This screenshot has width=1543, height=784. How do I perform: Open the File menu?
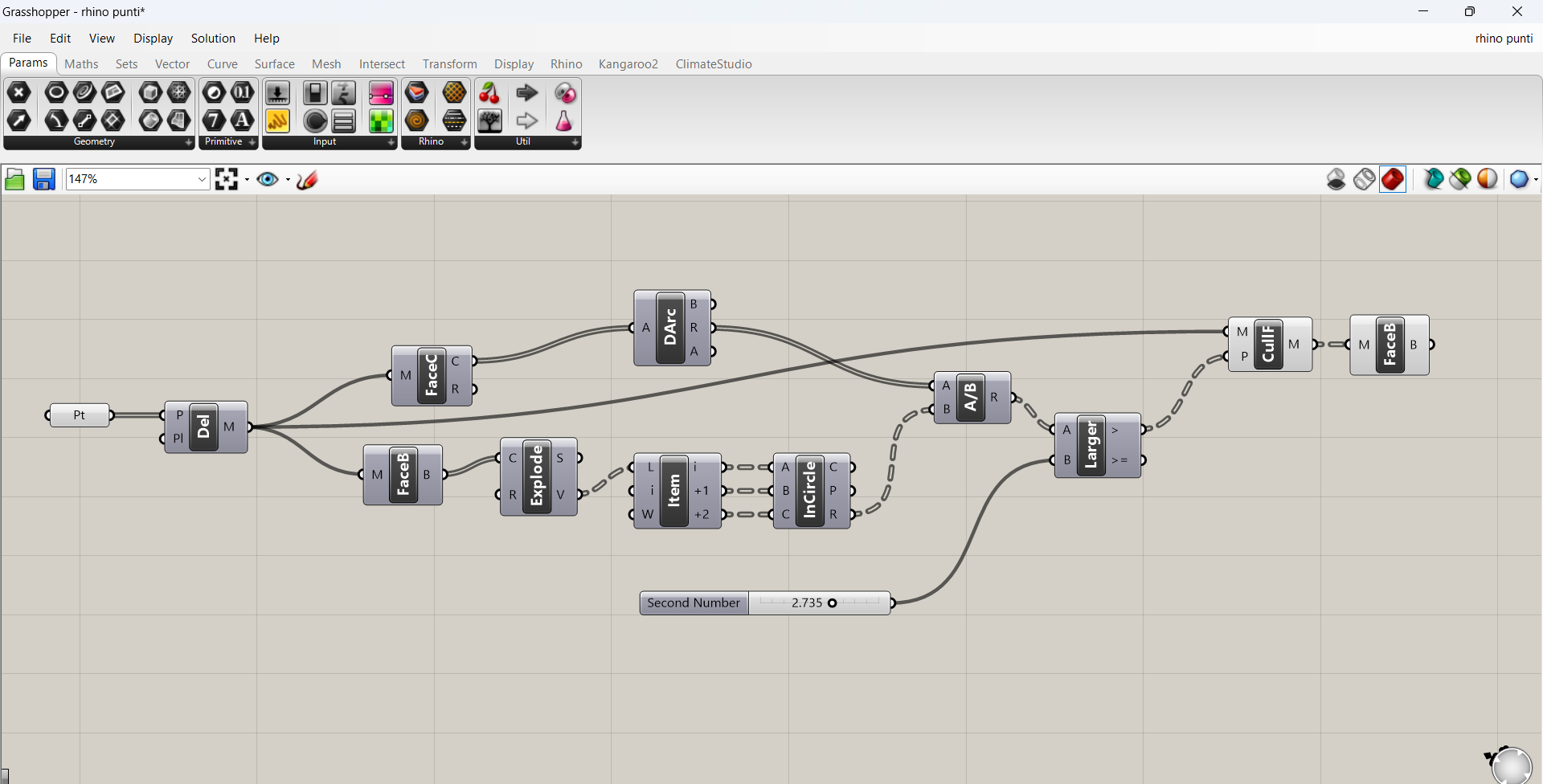[22, 39]
